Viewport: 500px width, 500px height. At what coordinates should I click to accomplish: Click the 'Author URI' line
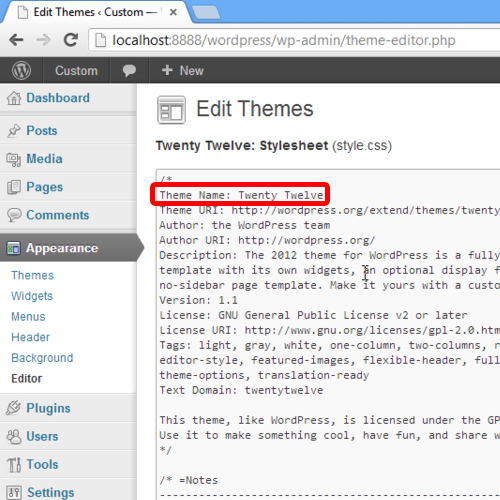coord(267,240)
